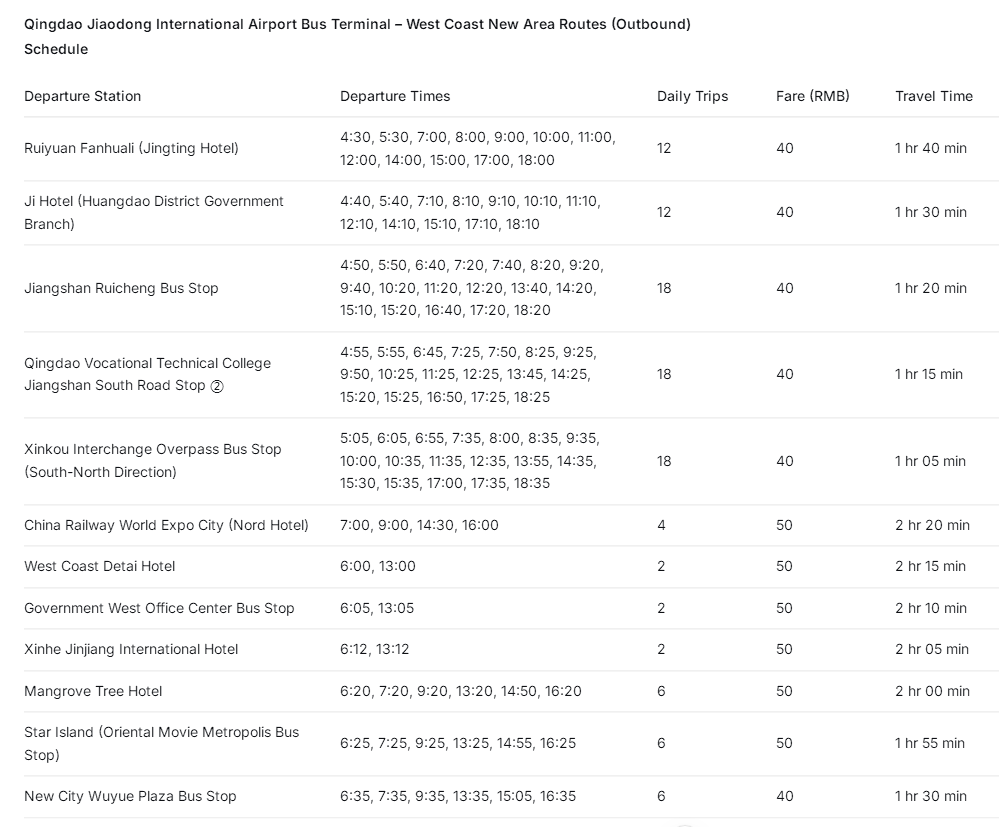Click the Fare (RMB) column header
This screenshot has width=1008, height=827.
(x=813, y=96)
